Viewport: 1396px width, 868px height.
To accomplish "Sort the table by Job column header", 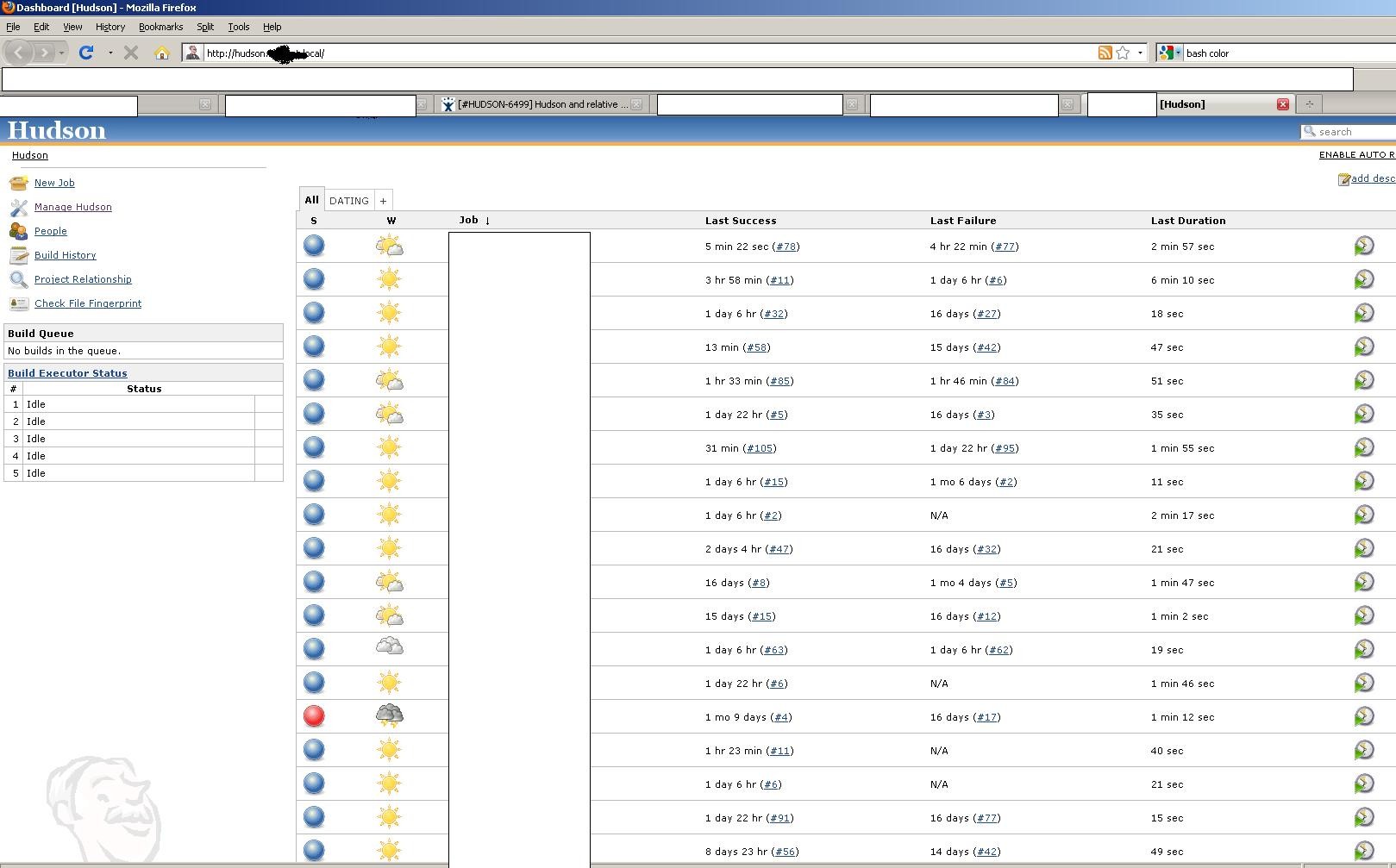I will click(x=474, y=220).
